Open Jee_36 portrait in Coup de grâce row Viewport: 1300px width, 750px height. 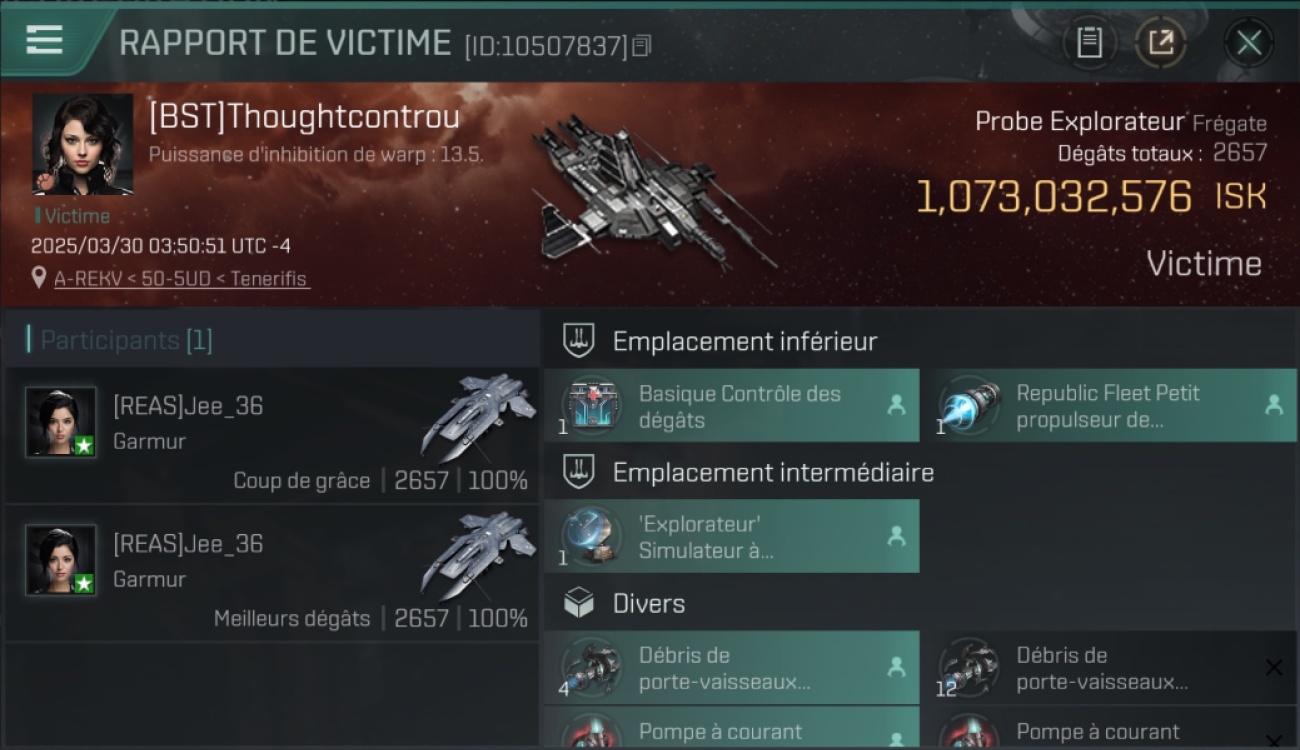pos(61,422)
